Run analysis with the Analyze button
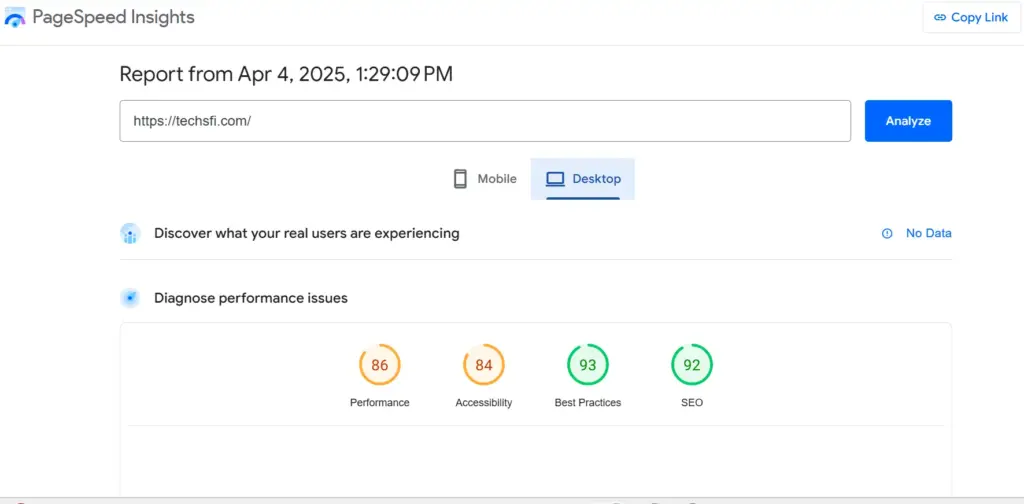This screenshot has width=1024, height=504. point(908,121)
